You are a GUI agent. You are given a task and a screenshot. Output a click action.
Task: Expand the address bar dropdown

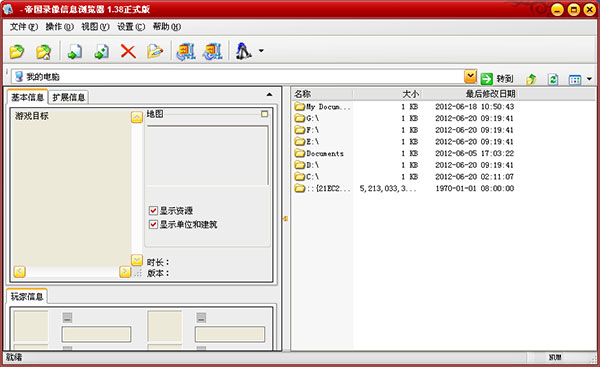click(x=470, y=77)
